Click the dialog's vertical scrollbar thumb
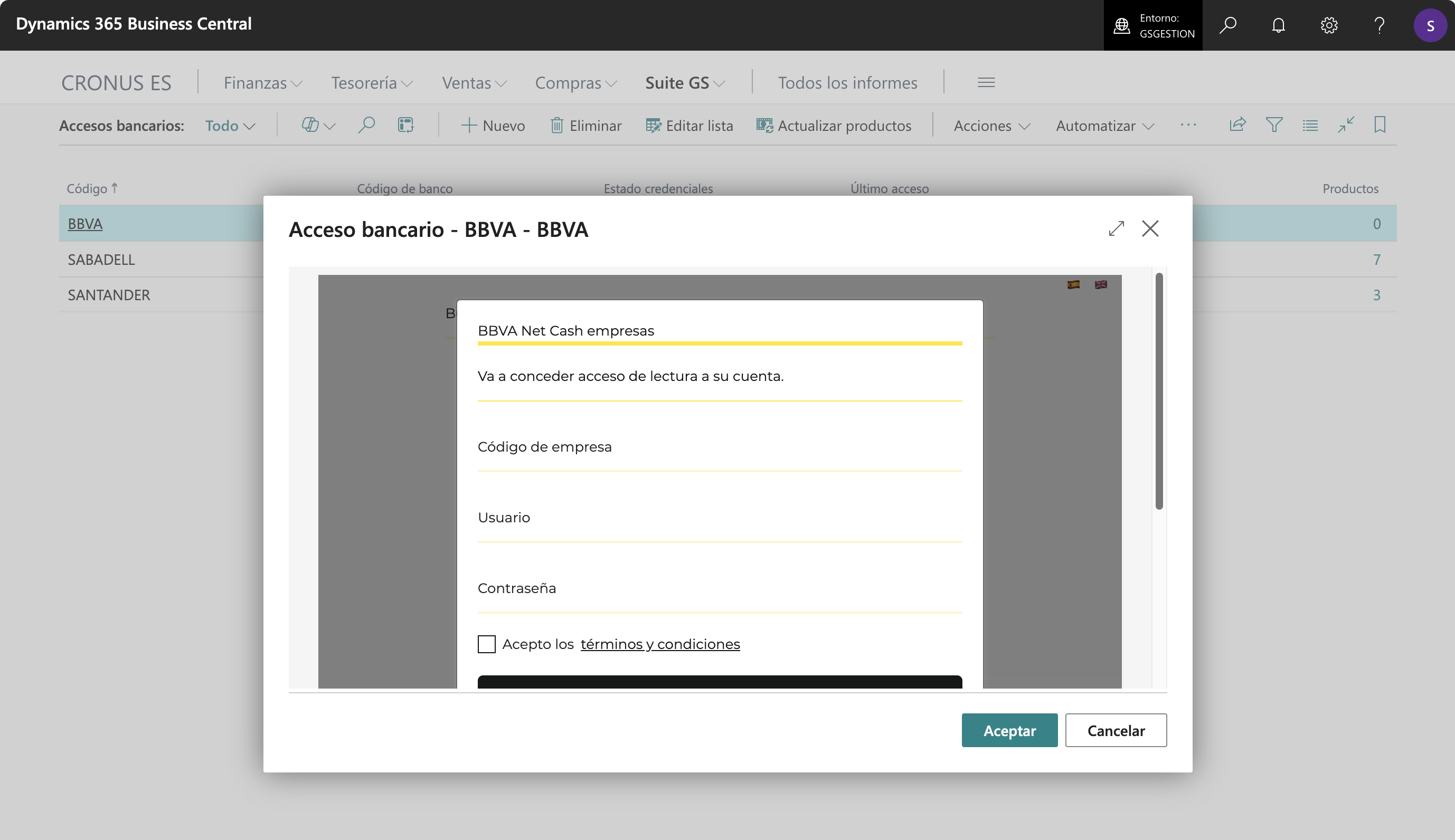 (x=1158, y=392)
